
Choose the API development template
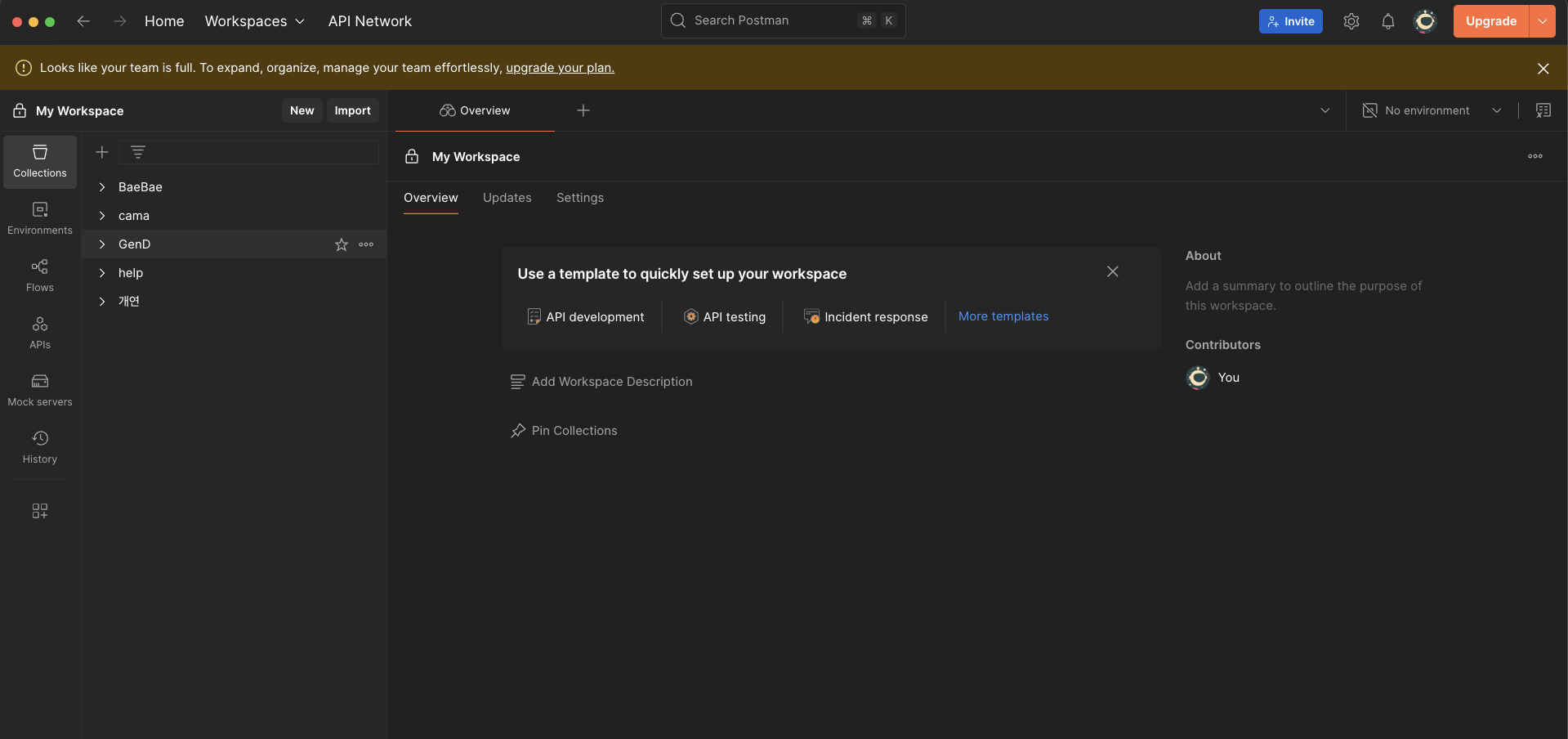tap(586, 317)
